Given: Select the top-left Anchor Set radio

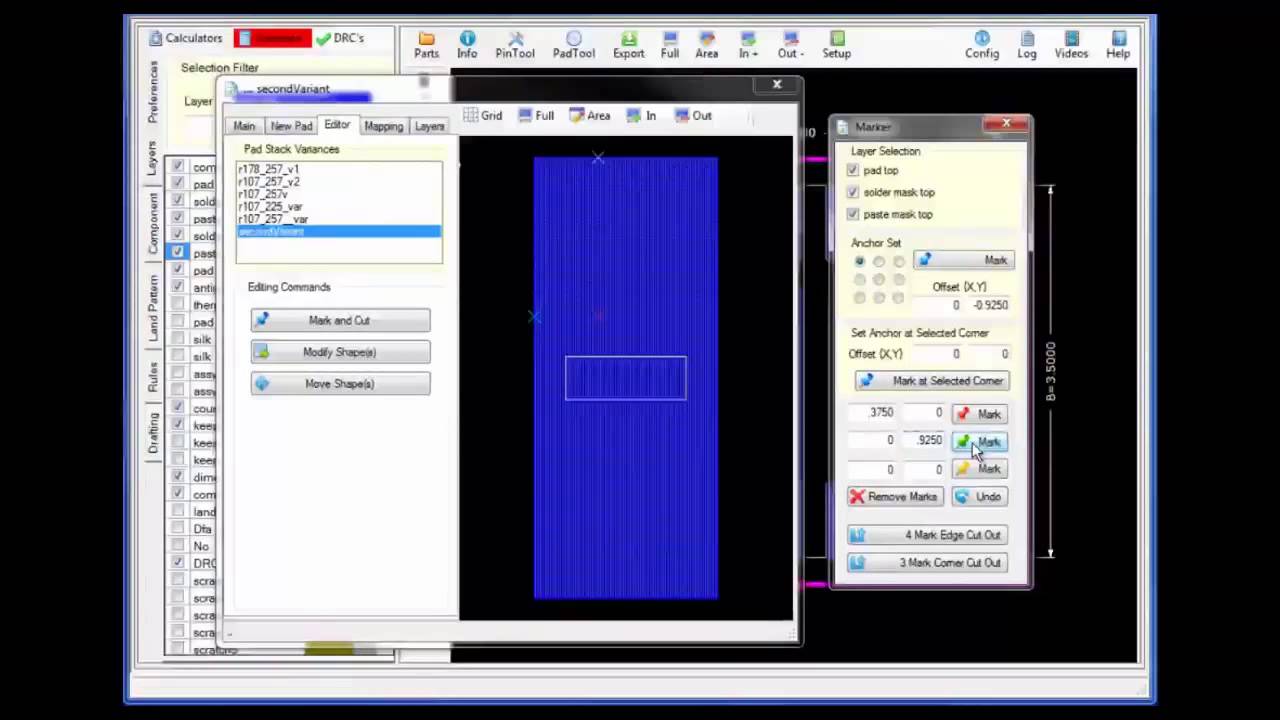Looking at the screenshot, I should point(859,262).
